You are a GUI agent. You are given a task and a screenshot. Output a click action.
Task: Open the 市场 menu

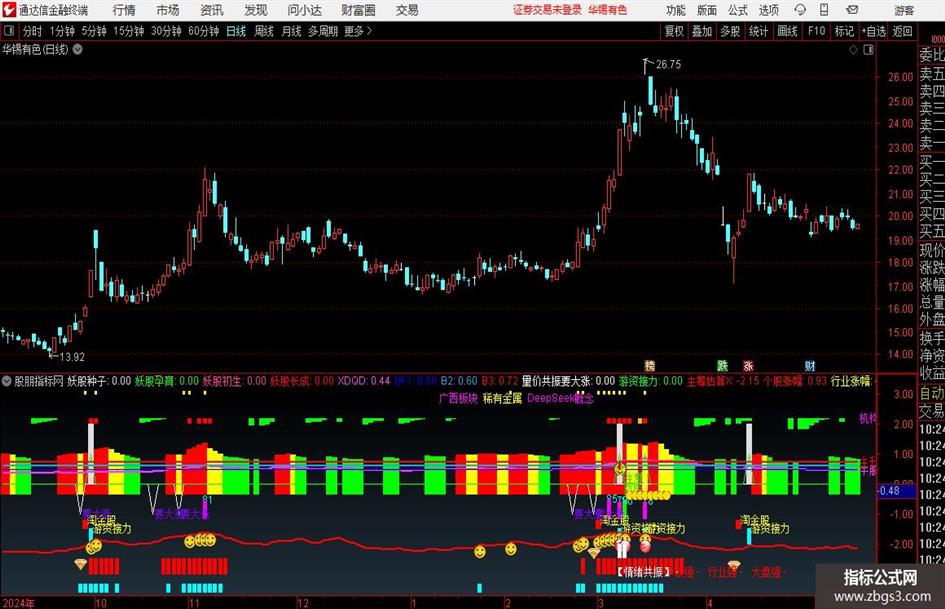[168, 10]
